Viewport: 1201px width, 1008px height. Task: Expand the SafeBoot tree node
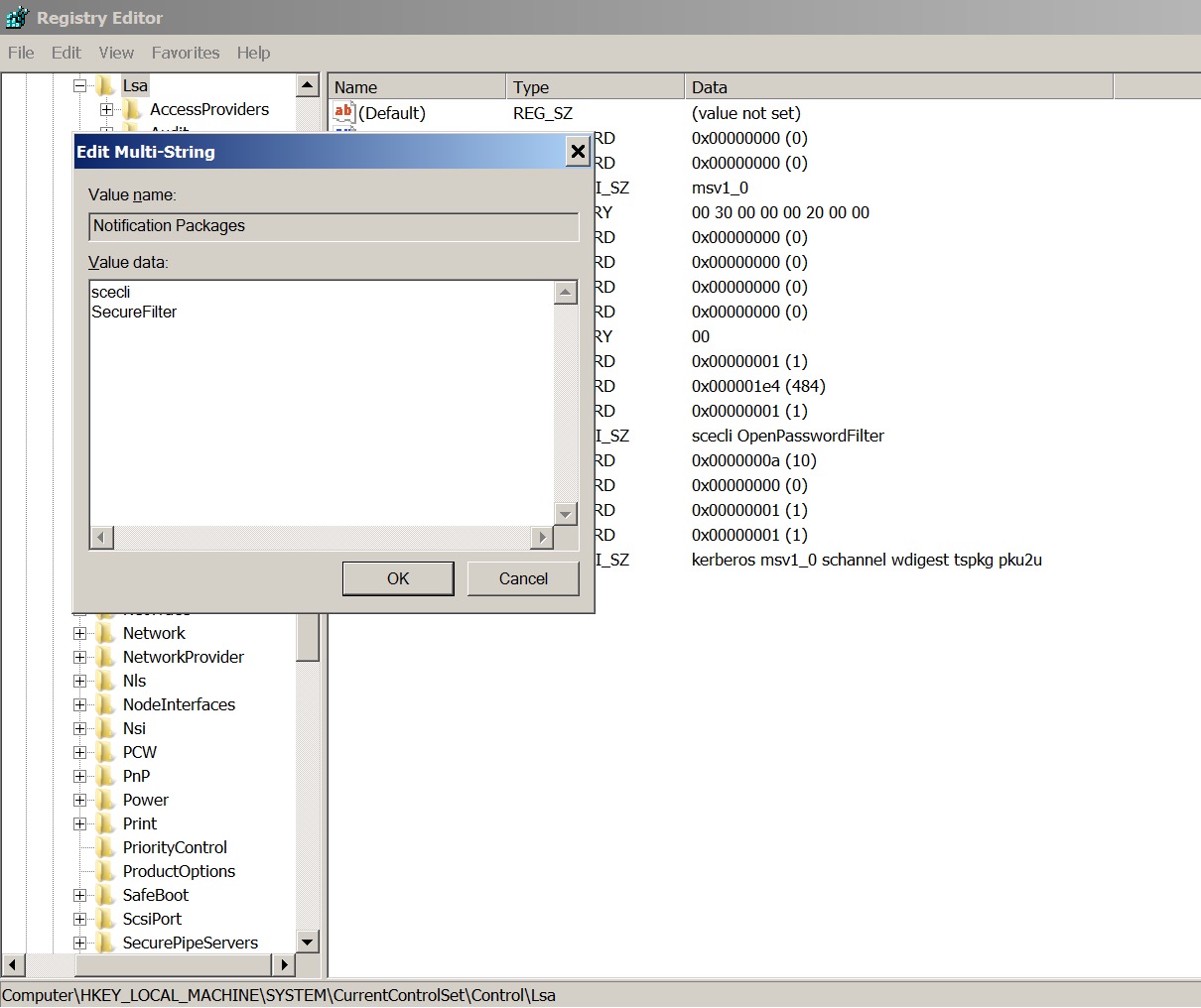click(x=80, y=895)
